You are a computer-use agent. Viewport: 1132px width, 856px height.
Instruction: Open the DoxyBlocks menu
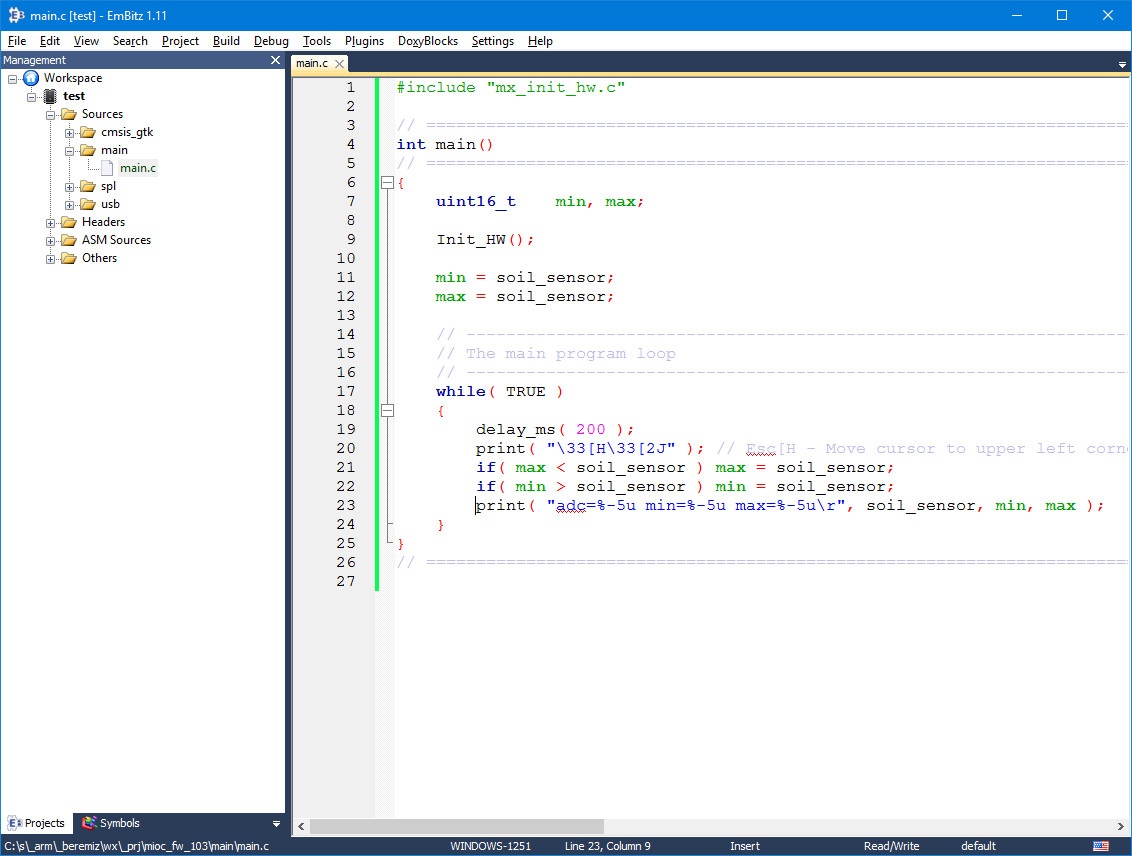(x=427, y=41)
